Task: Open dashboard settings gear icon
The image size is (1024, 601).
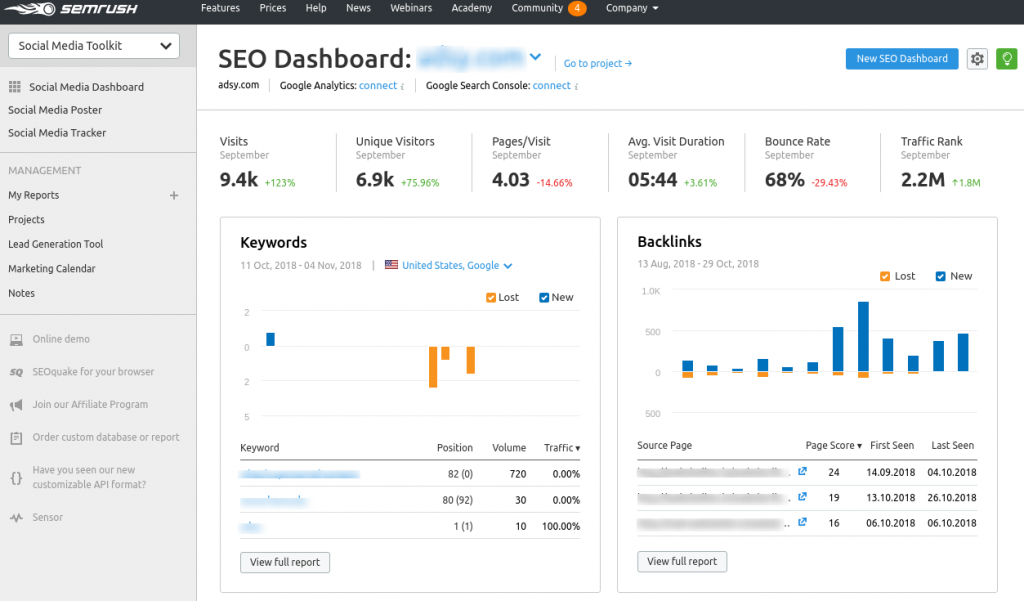Action: point(977,59)
